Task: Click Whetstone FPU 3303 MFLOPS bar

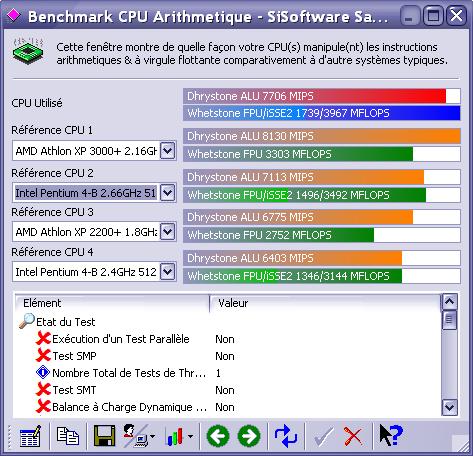Action: click(x=322, y=154)
